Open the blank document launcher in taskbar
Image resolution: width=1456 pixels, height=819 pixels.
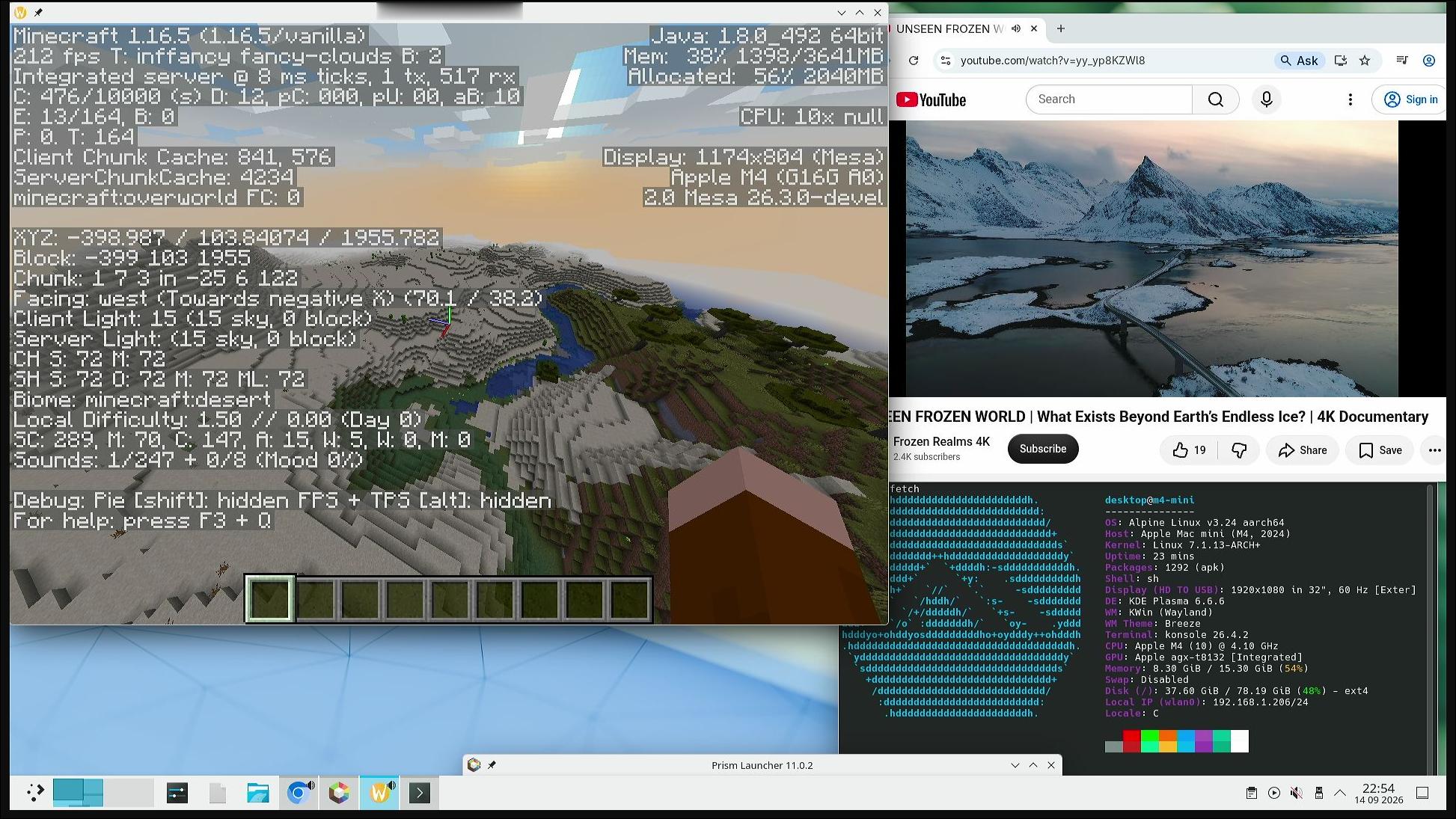[218, 793]
